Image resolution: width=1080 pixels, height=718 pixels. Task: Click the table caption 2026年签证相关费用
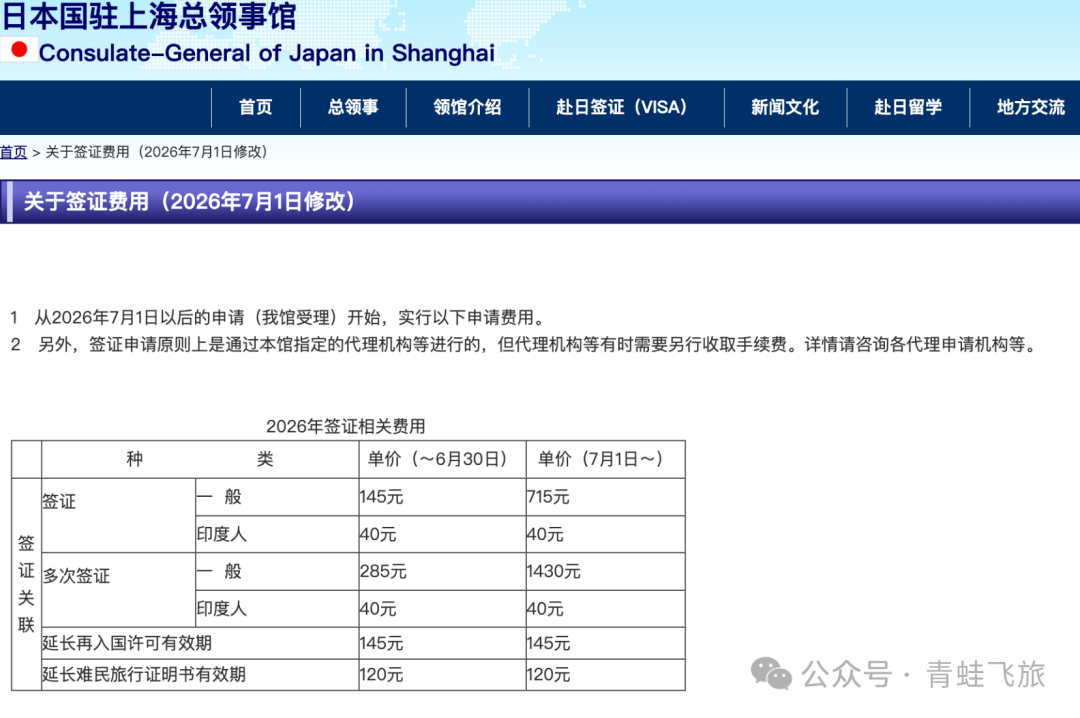346,427
